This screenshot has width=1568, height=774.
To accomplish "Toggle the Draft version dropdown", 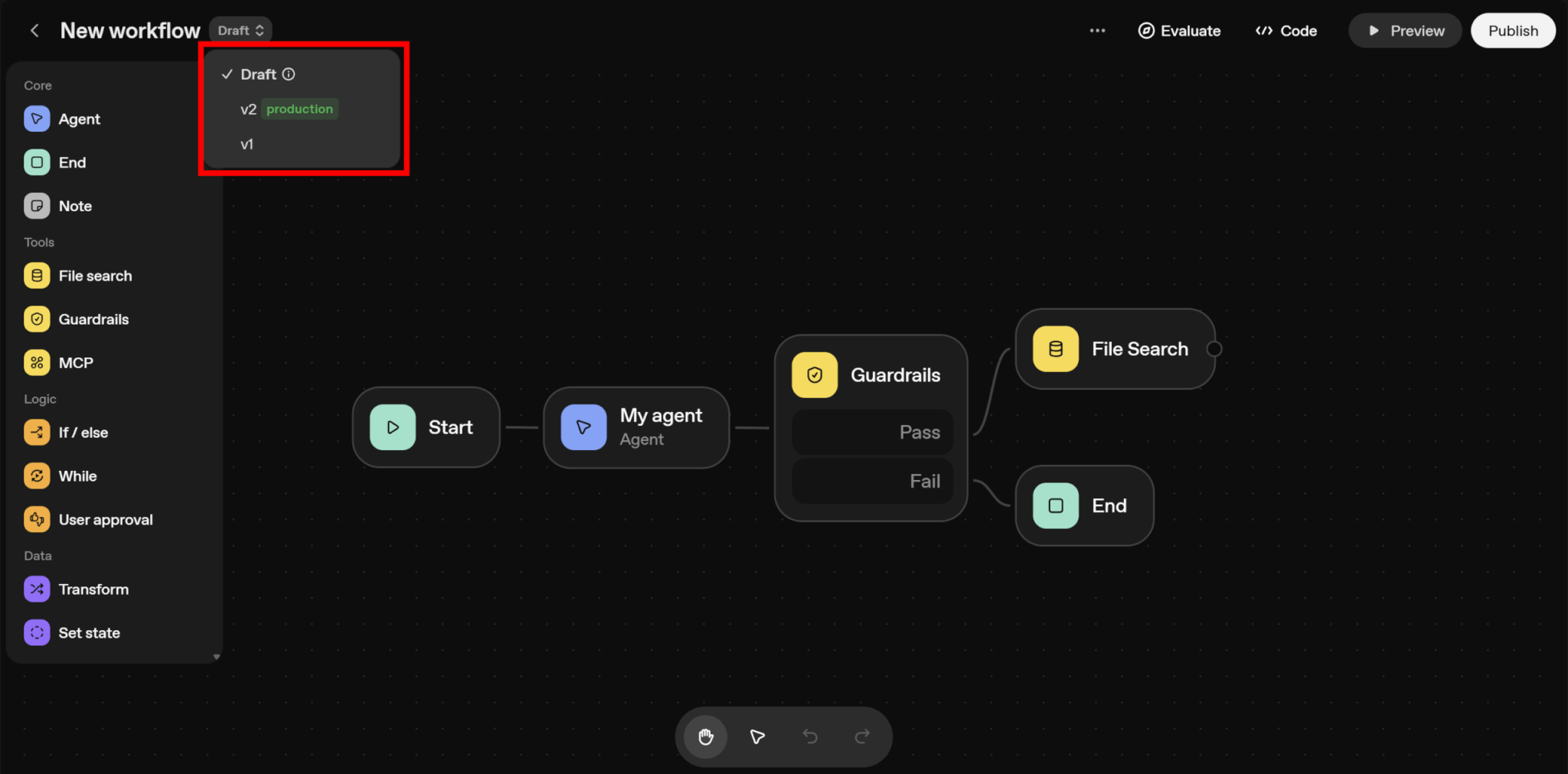I will [240, 31].
